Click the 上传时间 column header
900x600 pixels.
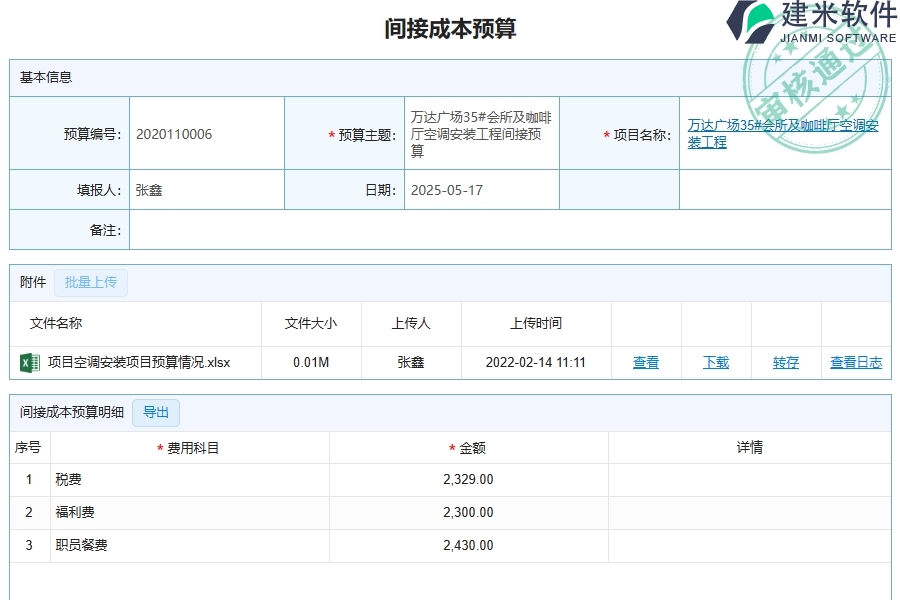pyautogui.click(x=536, y=323)
